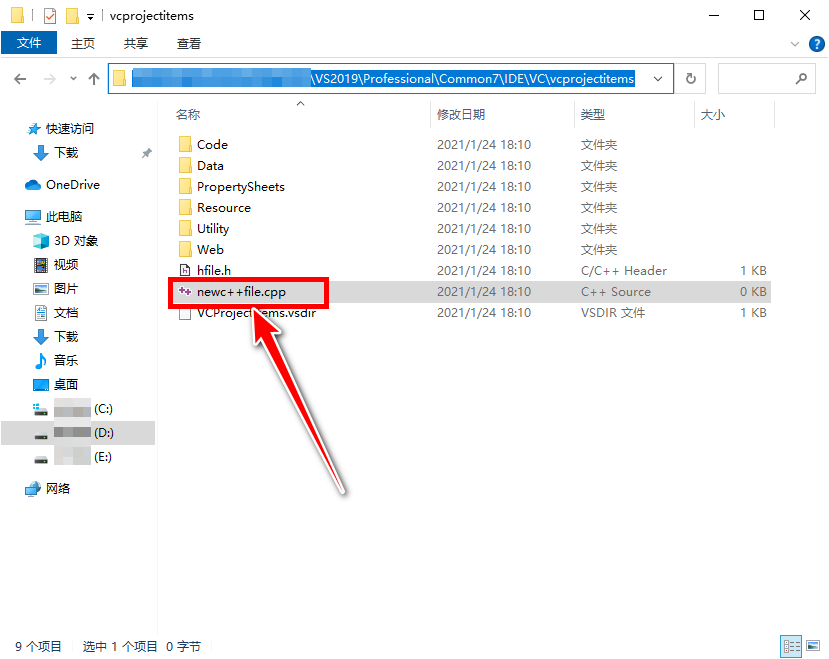Click the Refresh button beside address bar
The image size is (829, 659).
(x=691, y=79)
